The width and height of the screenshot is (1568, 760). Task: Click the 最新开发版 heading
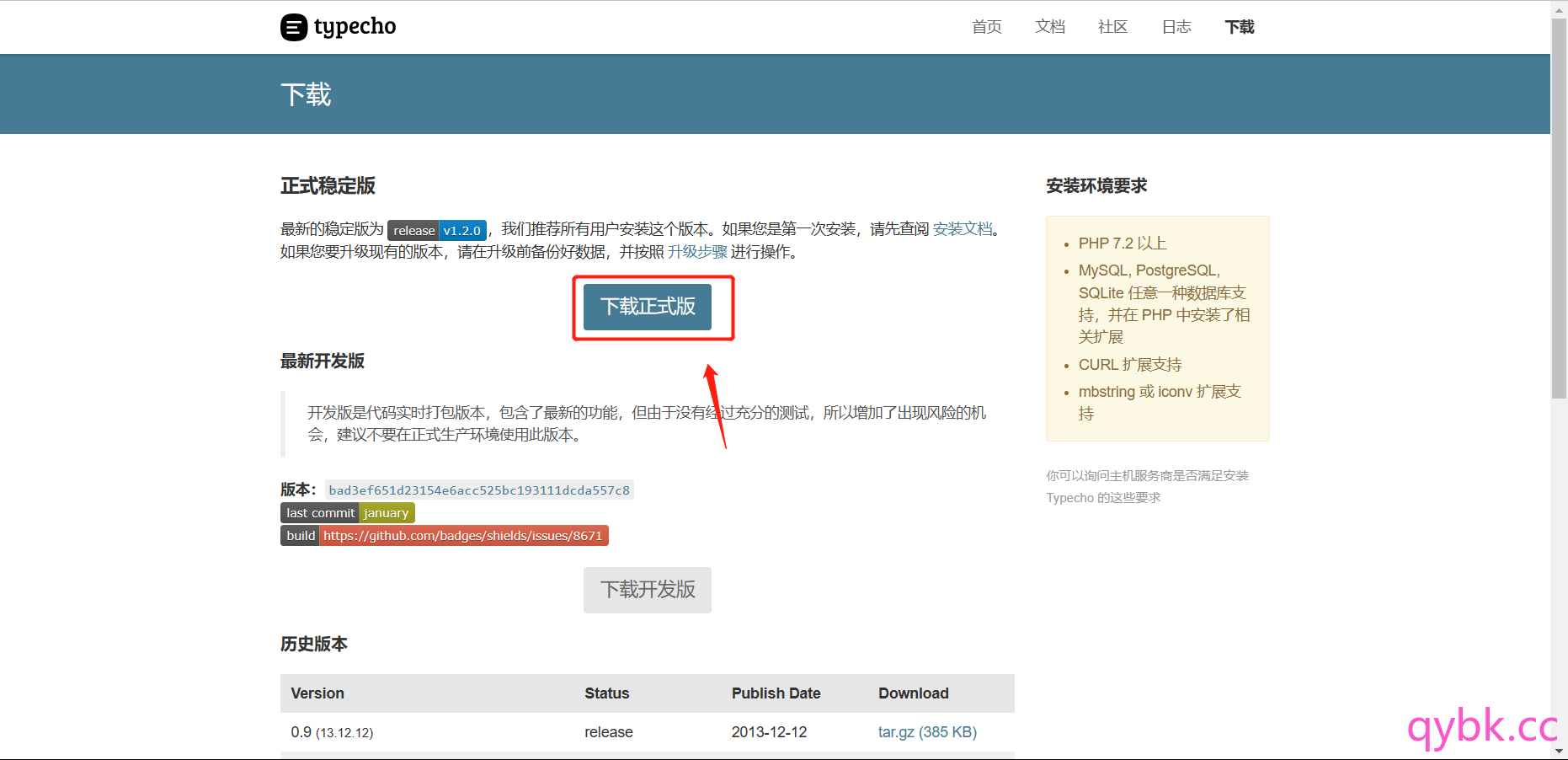[323, 361]
